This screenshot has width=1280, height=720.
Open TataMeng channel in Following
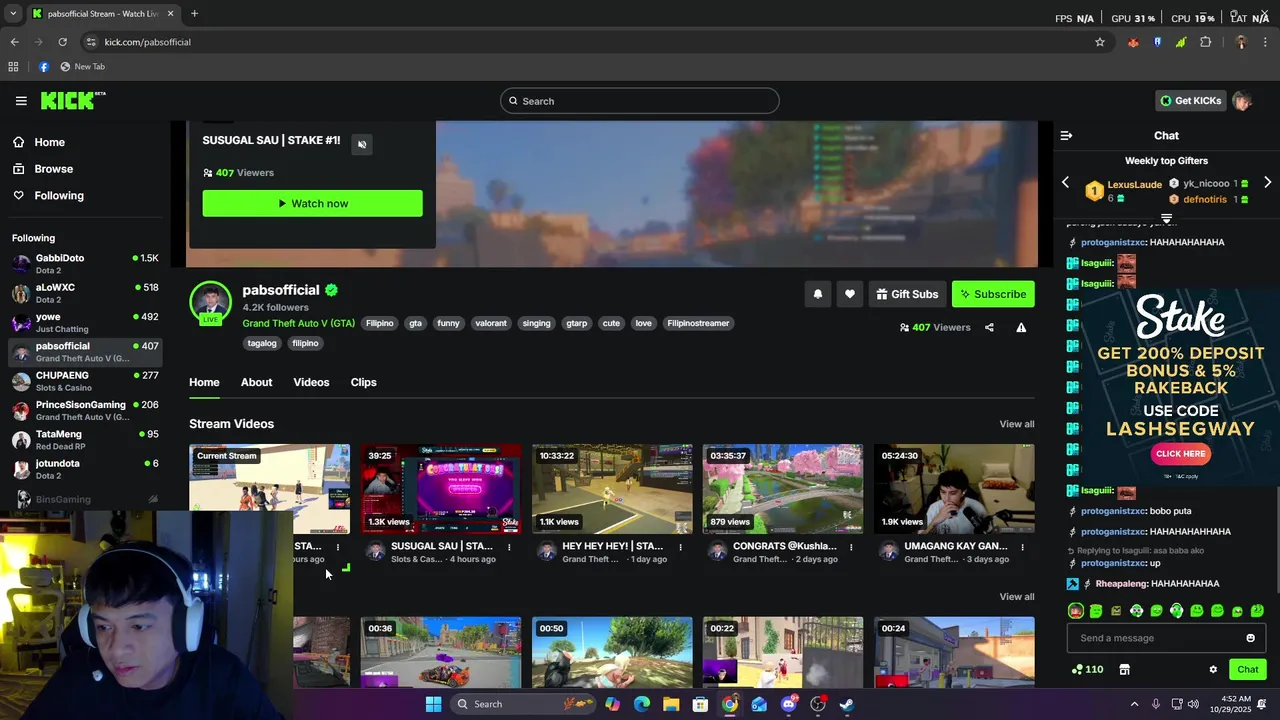point(85,440)
